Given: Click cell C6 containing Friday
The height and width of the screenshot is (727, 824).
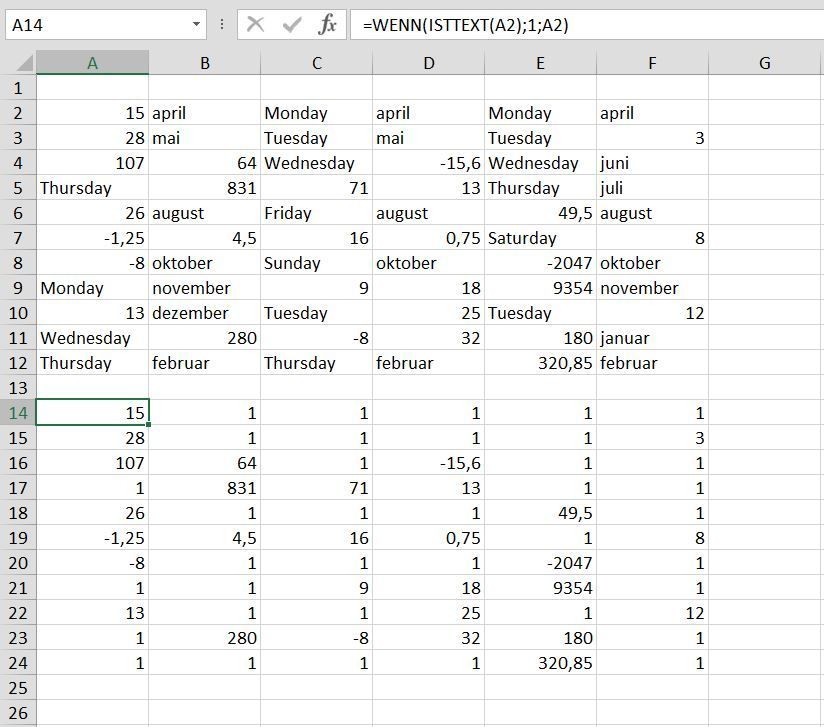Looking at the screenshot, I should (316, 213).
